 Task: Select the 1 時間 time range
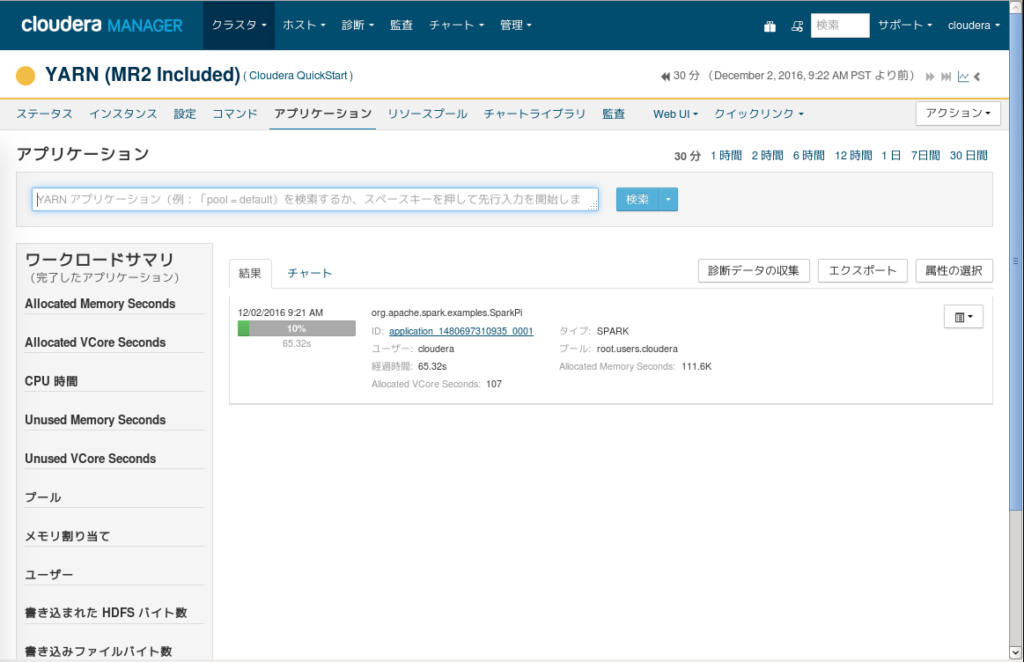point(726,155)
